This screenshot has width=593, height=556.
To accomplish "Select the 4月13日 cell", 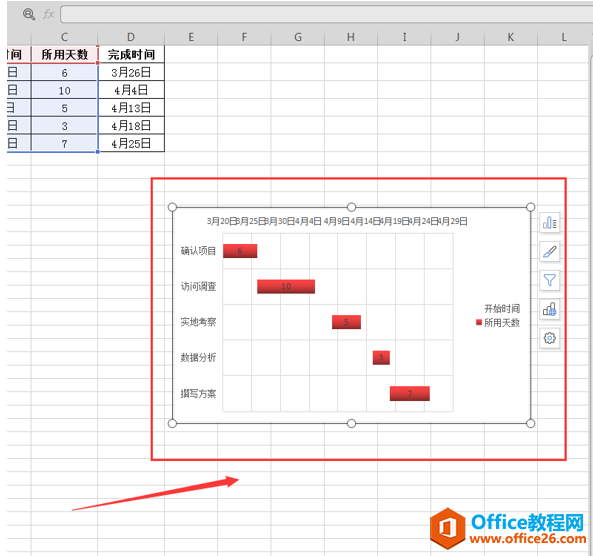I will click(131, 108).
